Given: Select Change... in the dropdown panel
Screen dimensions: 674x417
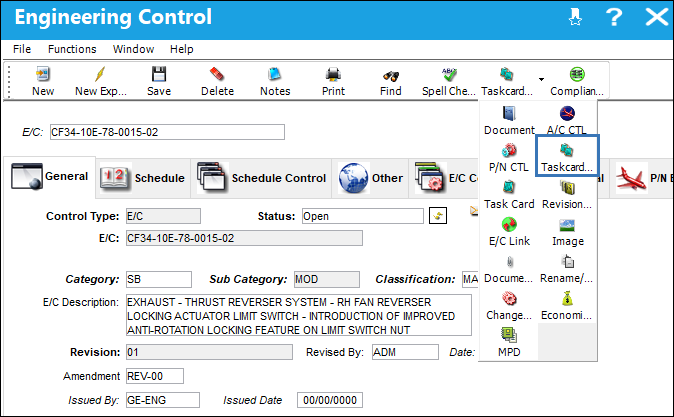Looking at the screenshot, I should click(x=509, y=306).
